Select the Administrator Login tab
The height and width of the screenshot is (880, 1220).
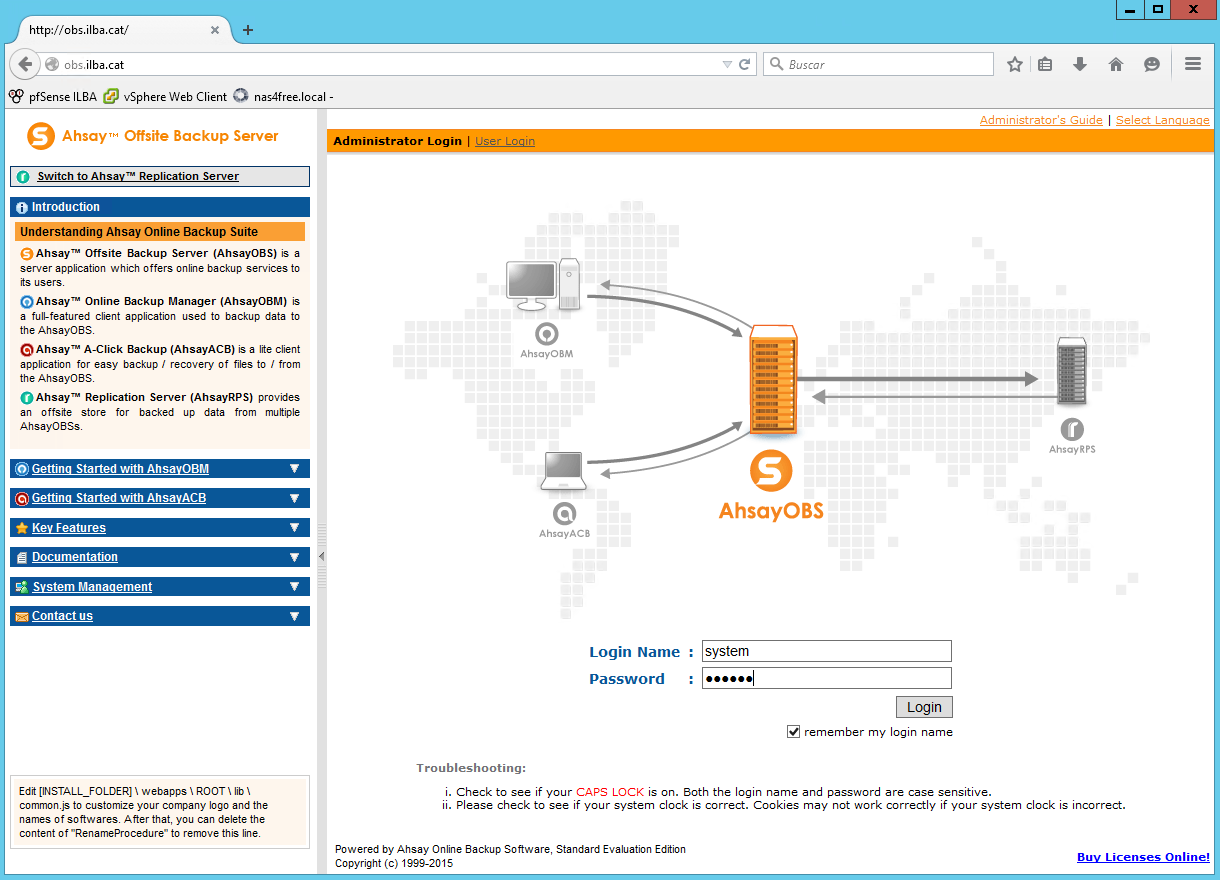pos(397,141)
